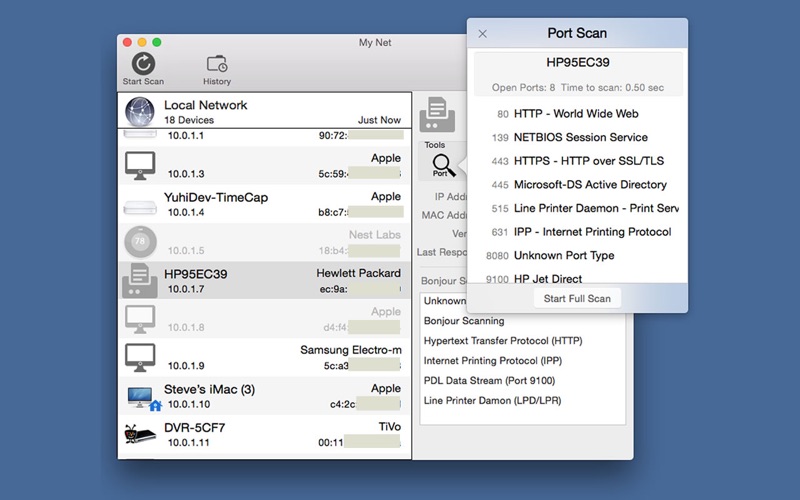
Task: Click the 10.0.1.7 address text
Action: (x=186, y=289)
